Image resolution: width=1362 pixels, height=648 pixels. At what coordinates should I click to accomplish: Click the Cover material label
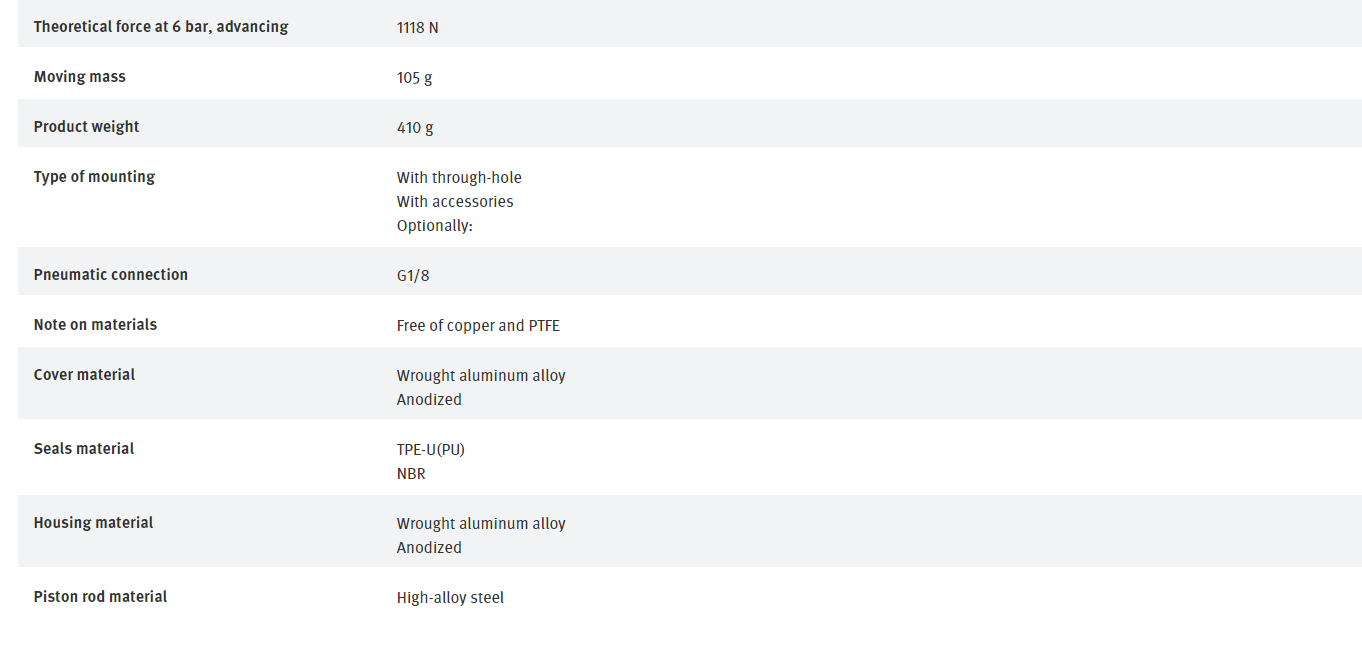pos(84,375)
